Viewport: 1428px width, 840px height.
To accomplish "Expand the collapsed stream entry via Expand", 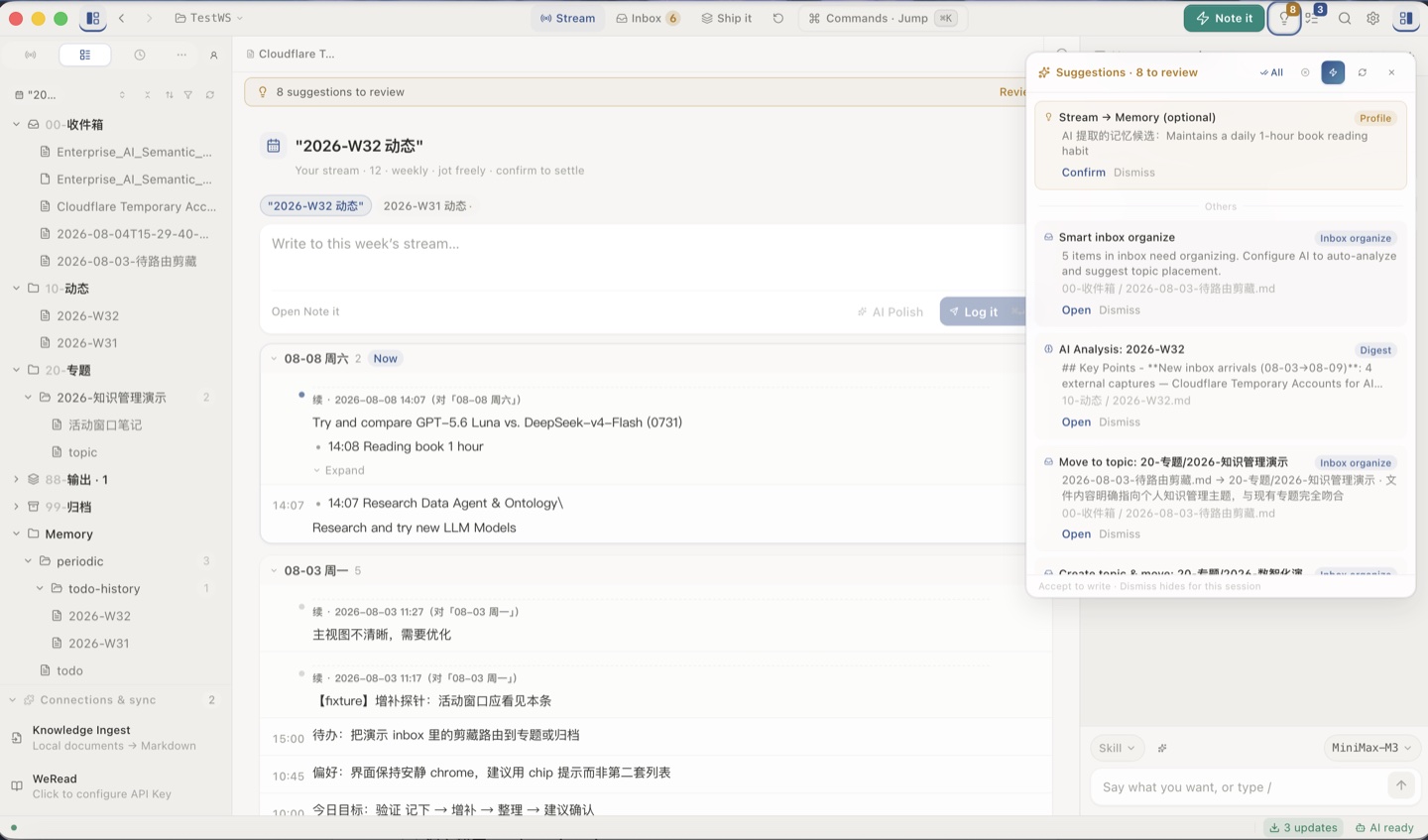I will [x=339, y=470].
